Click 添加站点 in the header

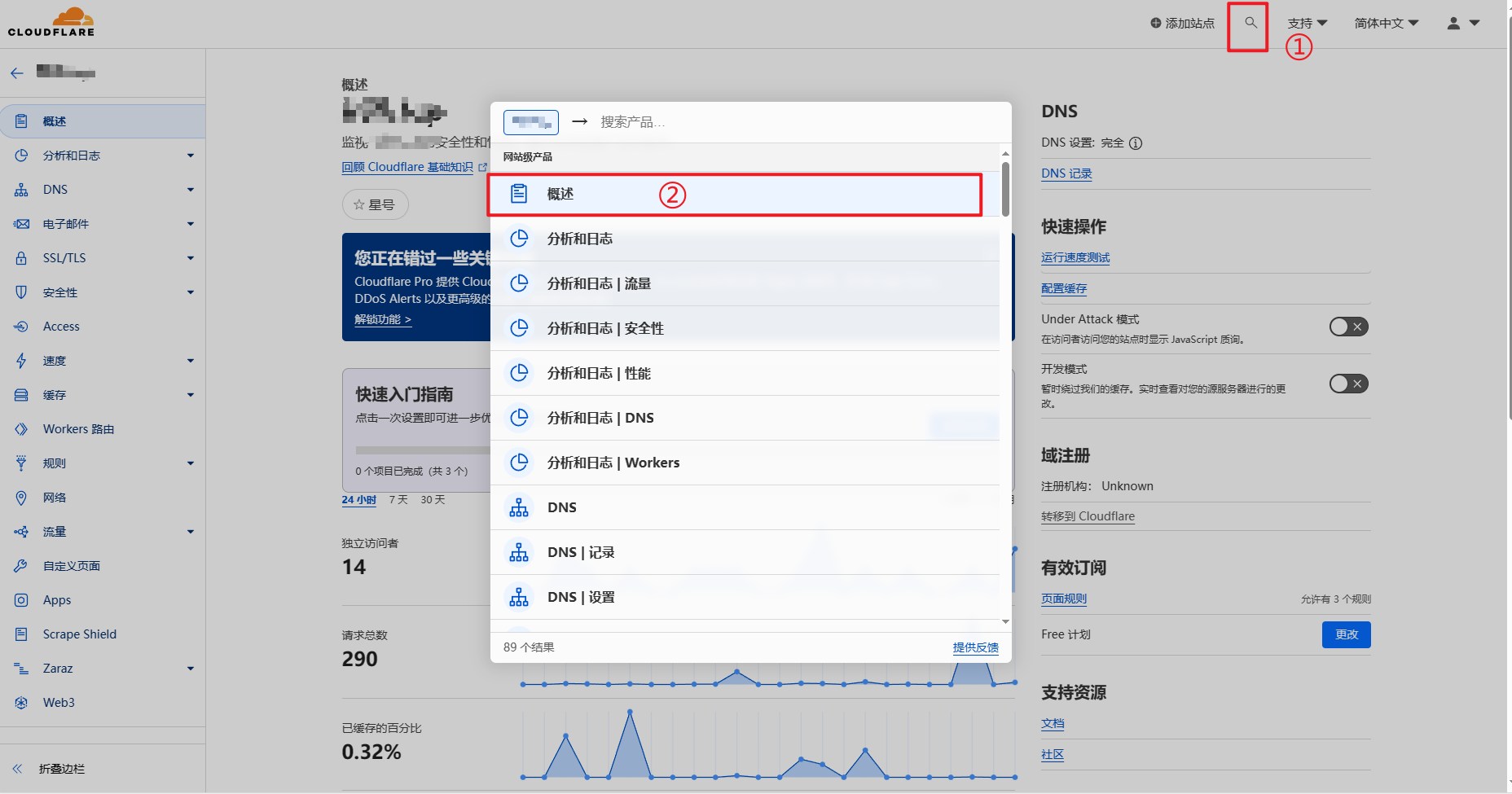[x=1182, y=24]
